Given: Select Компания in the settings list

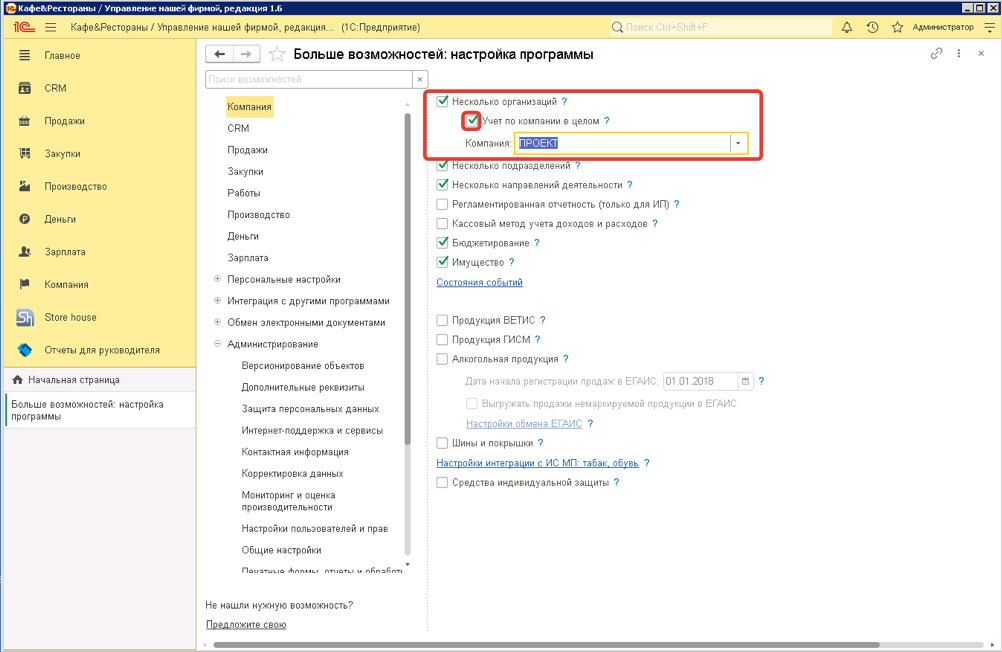Looking at the screenshot, I should 249,107.
